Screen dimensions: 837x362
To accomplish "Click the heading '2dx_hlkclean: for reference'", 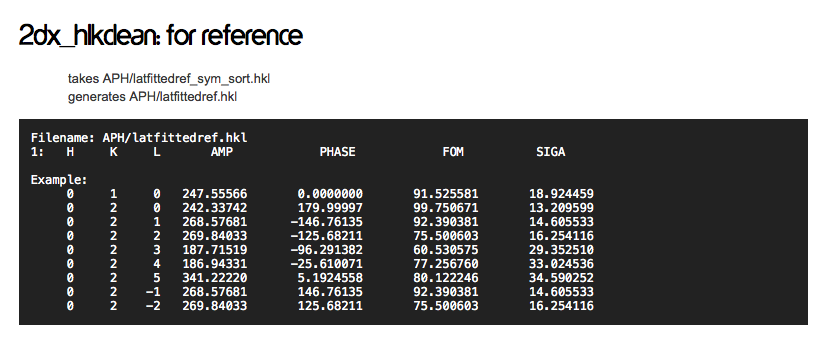I will tap(161, 36).
